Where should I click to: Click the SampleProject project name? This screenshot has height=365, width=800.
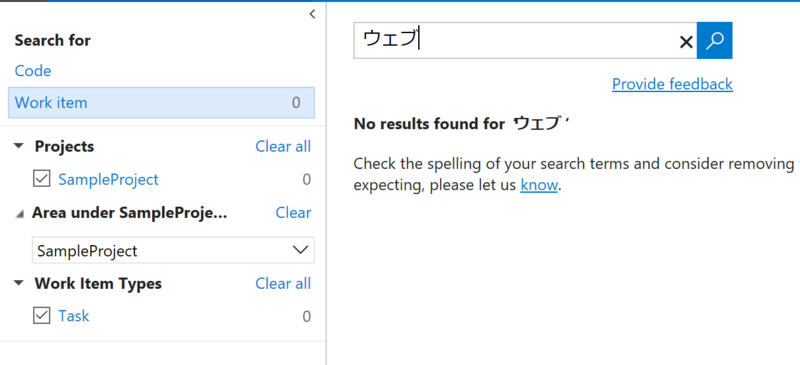pos(108,180)
